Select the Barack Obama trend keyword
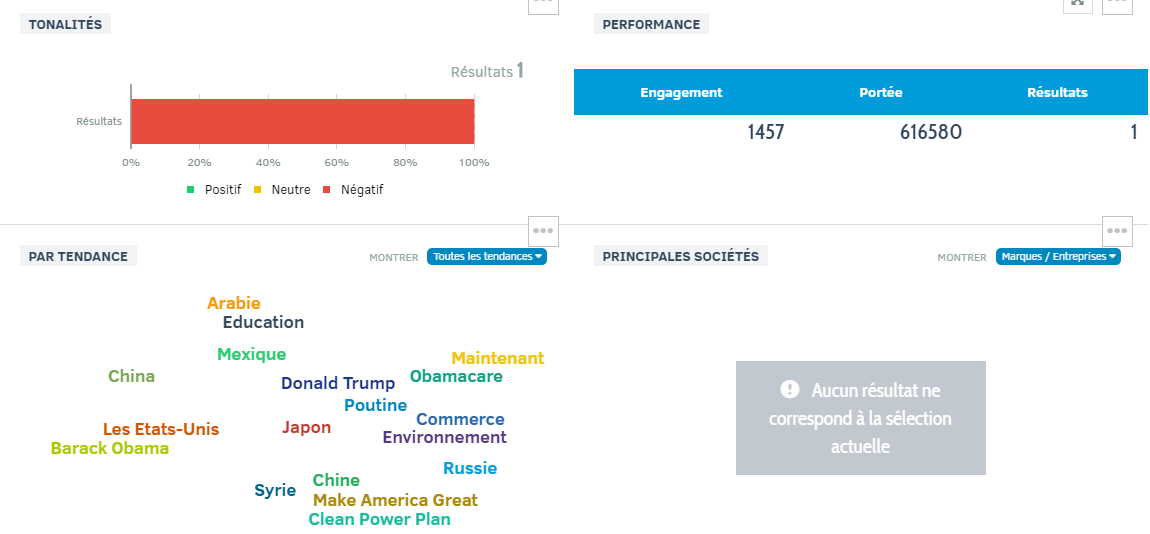 pos(110,448)
